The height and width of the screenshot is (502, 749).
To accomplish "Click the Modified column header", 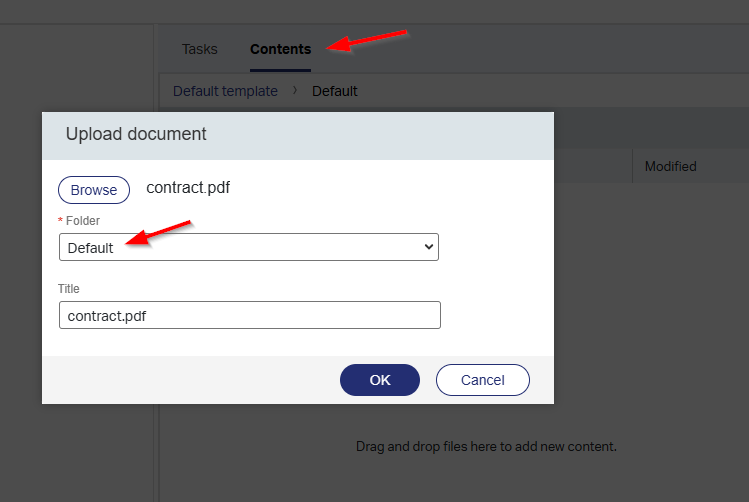I will (x=670, y=166).
